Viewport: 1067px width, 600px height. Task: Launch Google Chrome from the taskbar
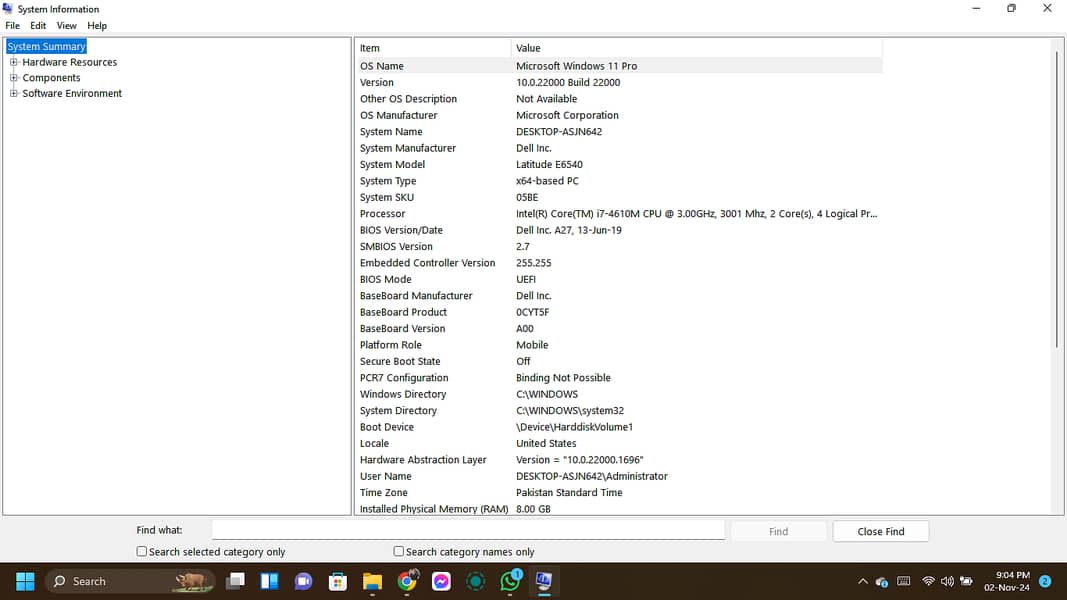(407, 581)
